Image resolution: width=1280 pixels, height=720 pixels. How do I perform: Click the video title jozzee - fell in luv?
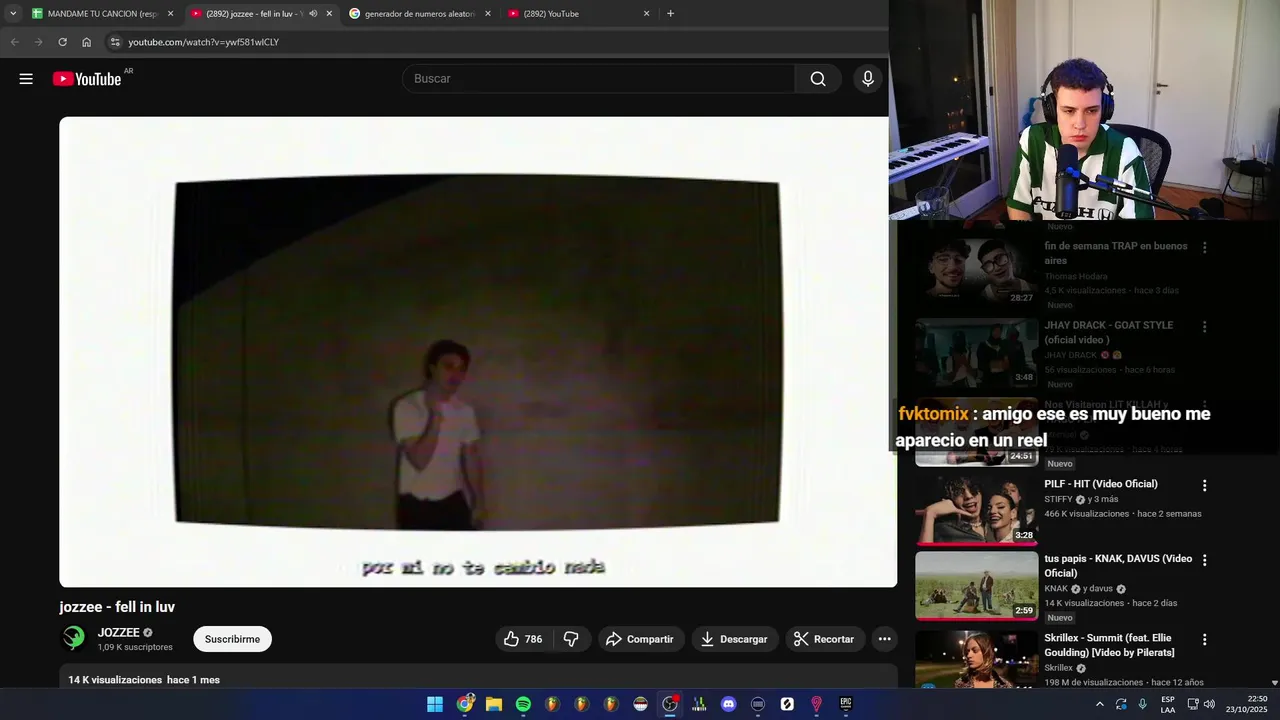[x=117, y=607]
